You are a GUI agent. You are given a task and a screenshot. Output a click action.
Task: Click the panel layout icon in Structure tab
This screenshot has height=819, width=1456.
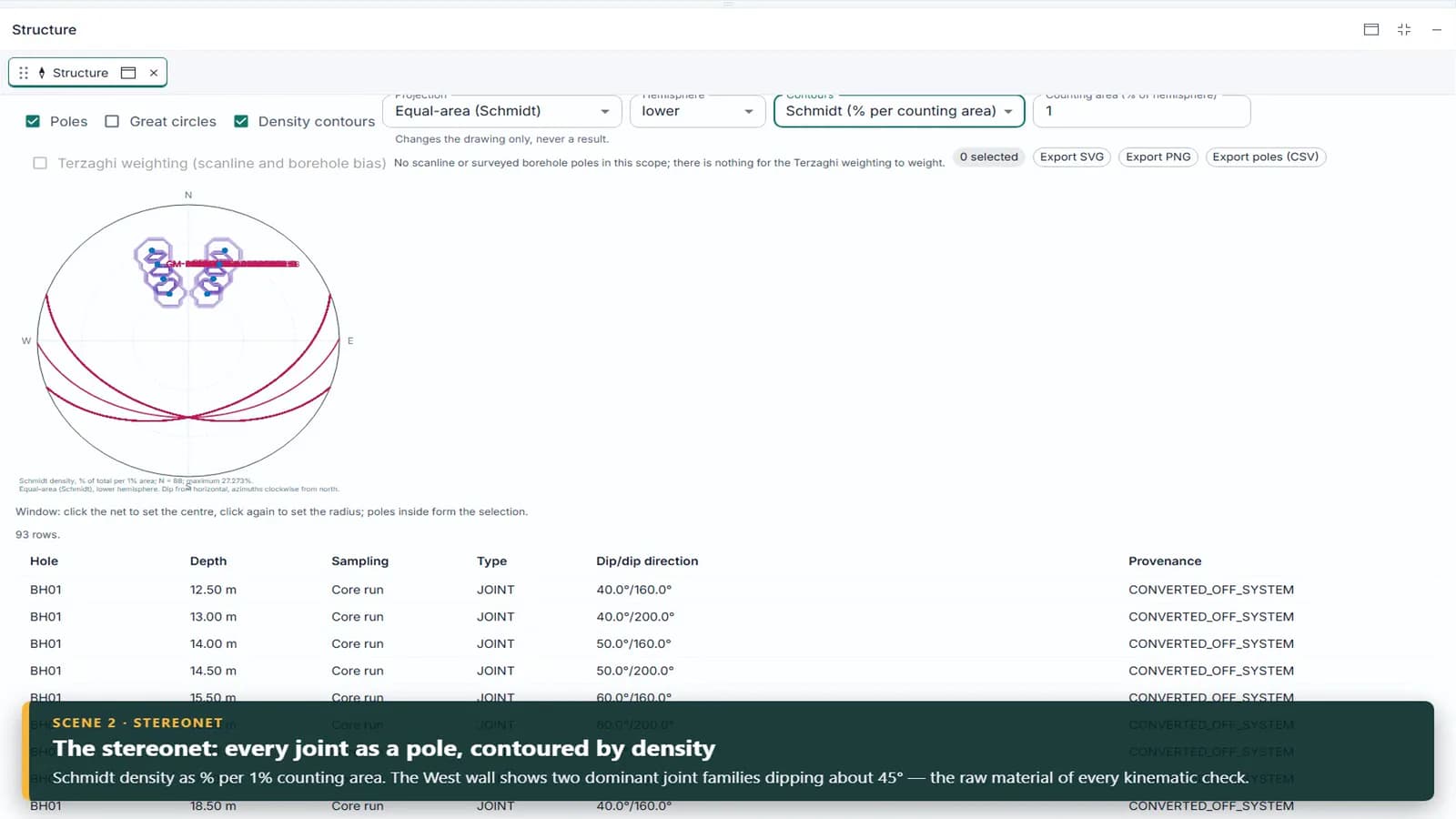(128, 73)
